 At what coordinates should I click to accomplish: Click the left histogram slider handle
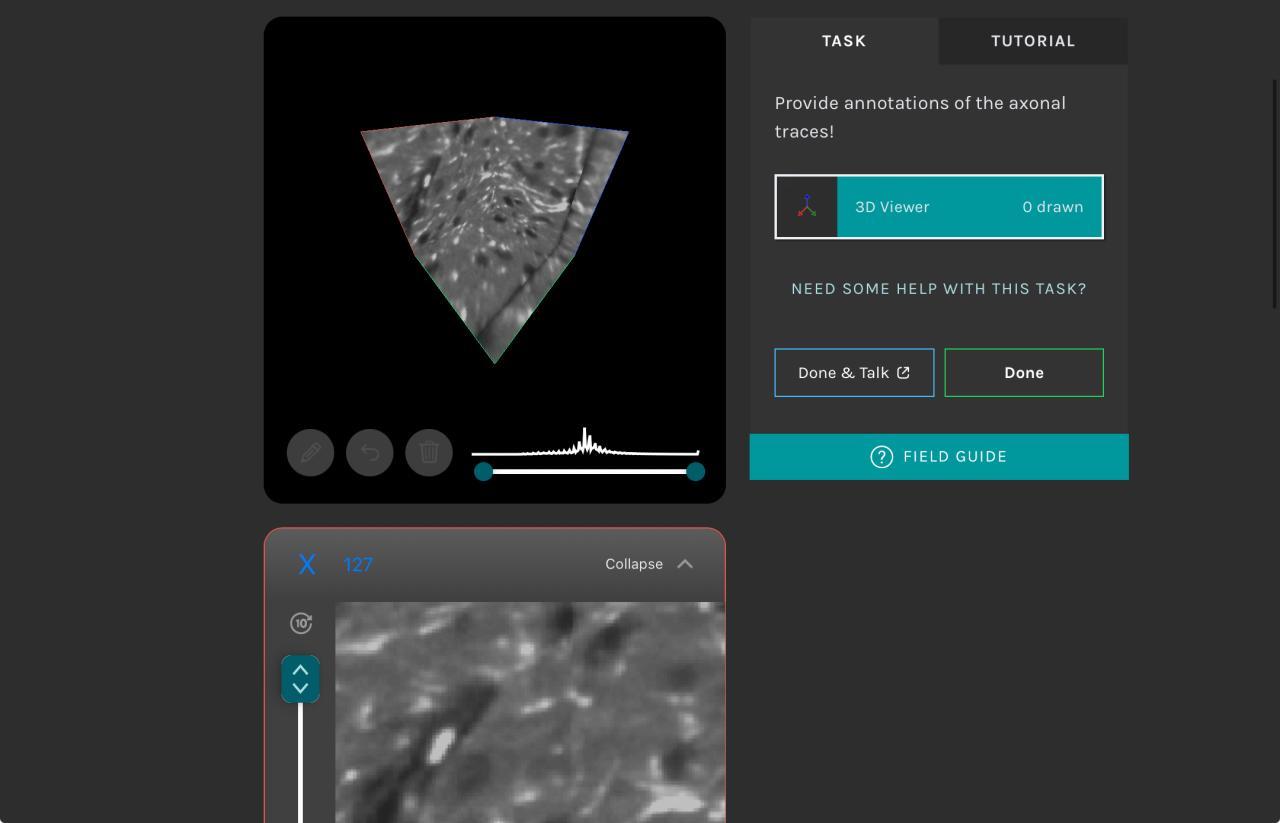pyautogui.click(x=483, y=472)
